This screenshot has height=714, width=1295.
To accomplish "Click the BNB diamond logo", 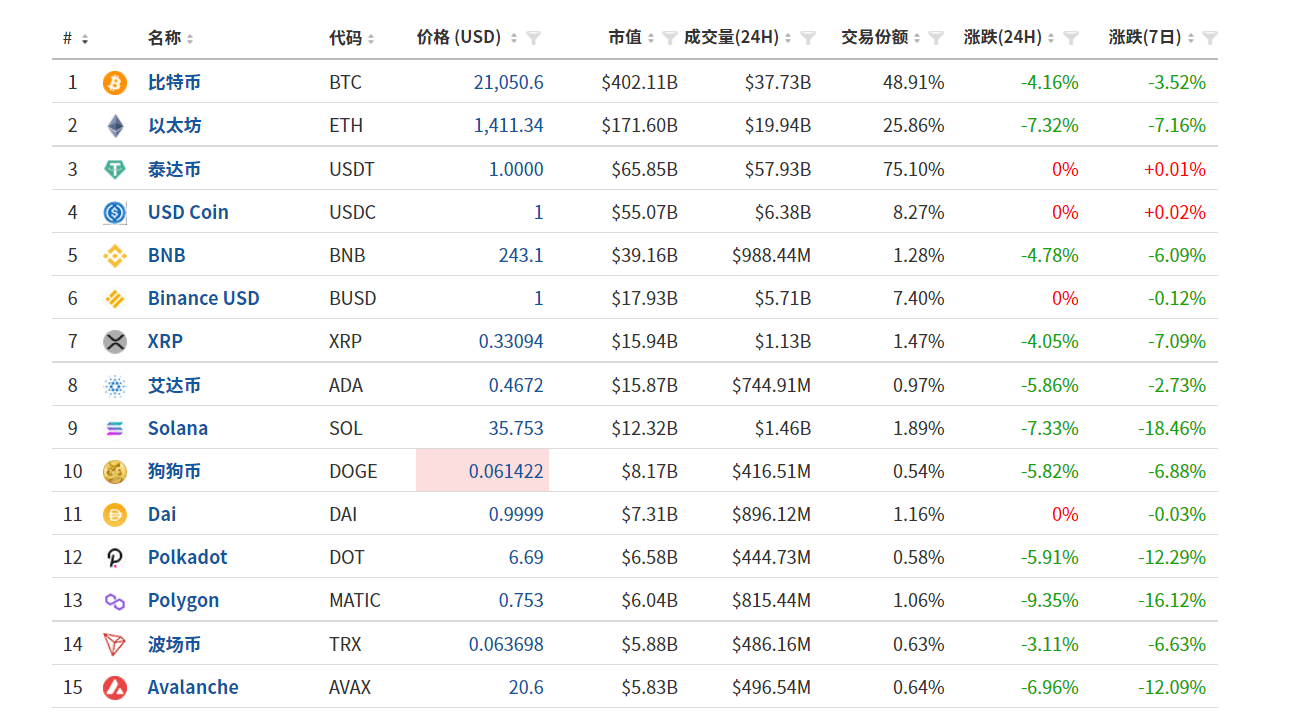I will point(114,255).
